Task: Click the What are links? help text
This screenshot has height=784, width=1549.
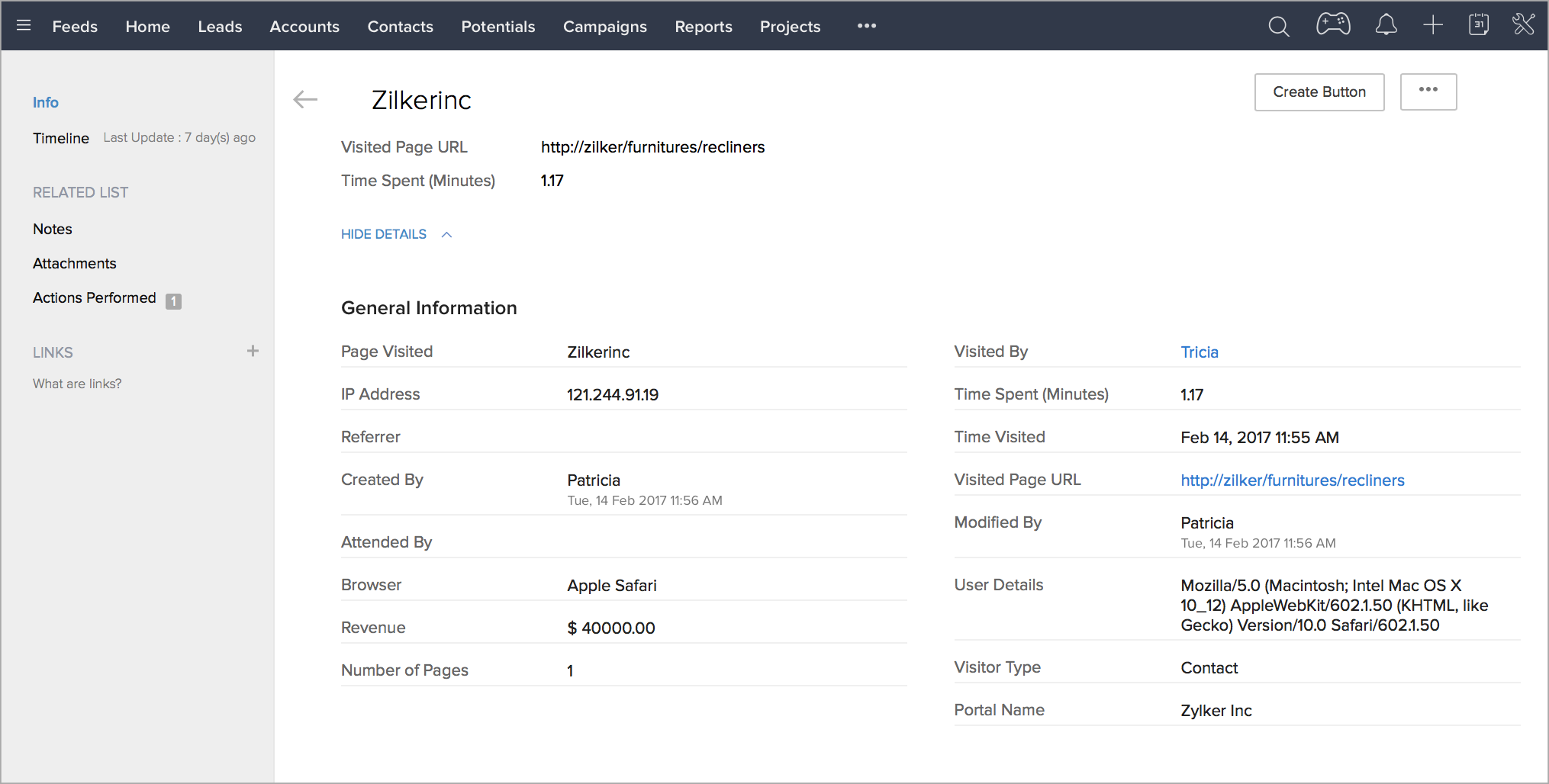Action: [77, 384]
